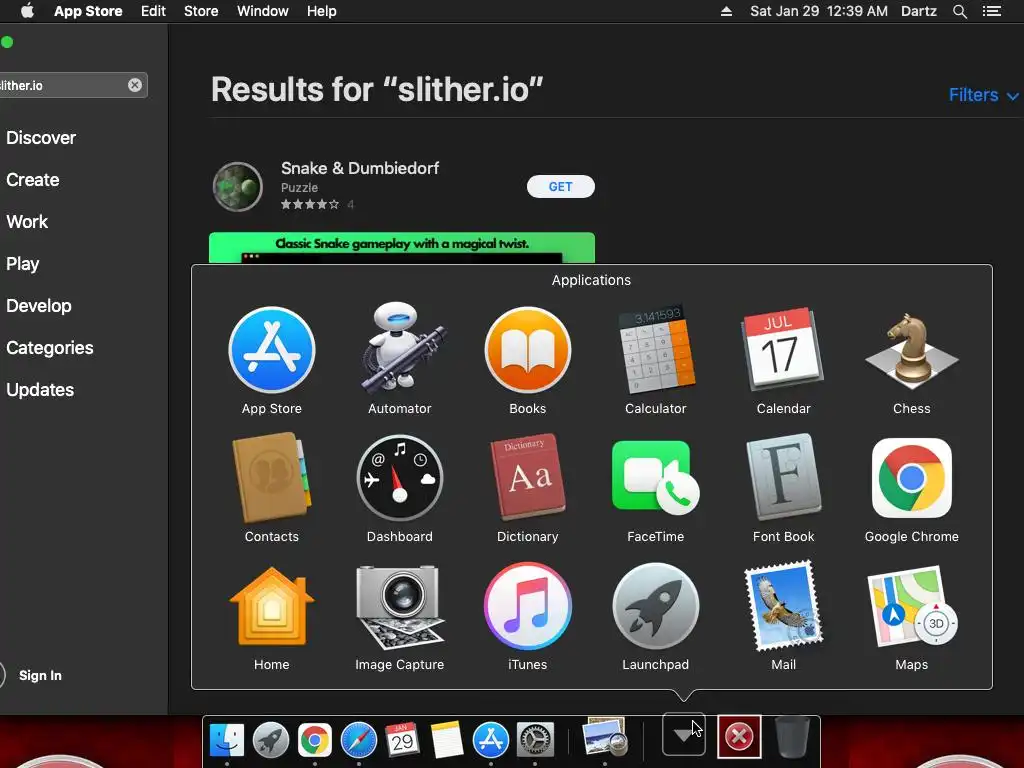Viewport: 1024px width, 768px height.
Task: Launch Google Chrome from Applications stack
Action: click(x=912, y=478)
